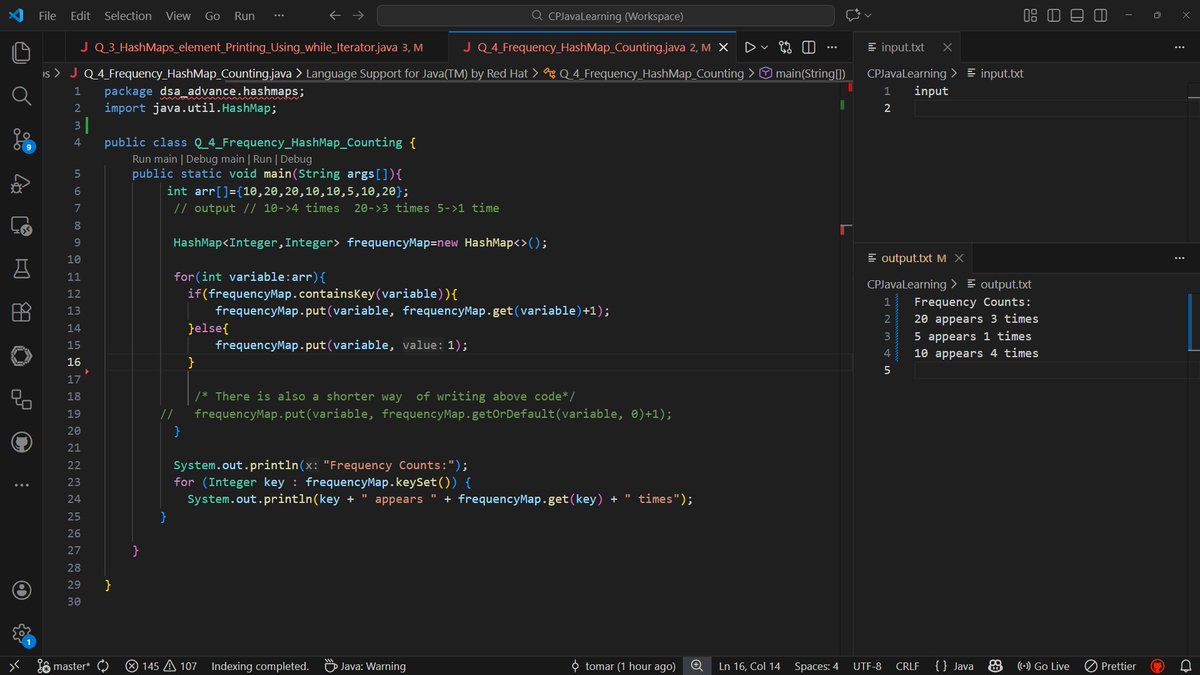The height and width of the screenshot is (675, 1200).
Task: Open the Selection menu
Action: pos(128,16)
